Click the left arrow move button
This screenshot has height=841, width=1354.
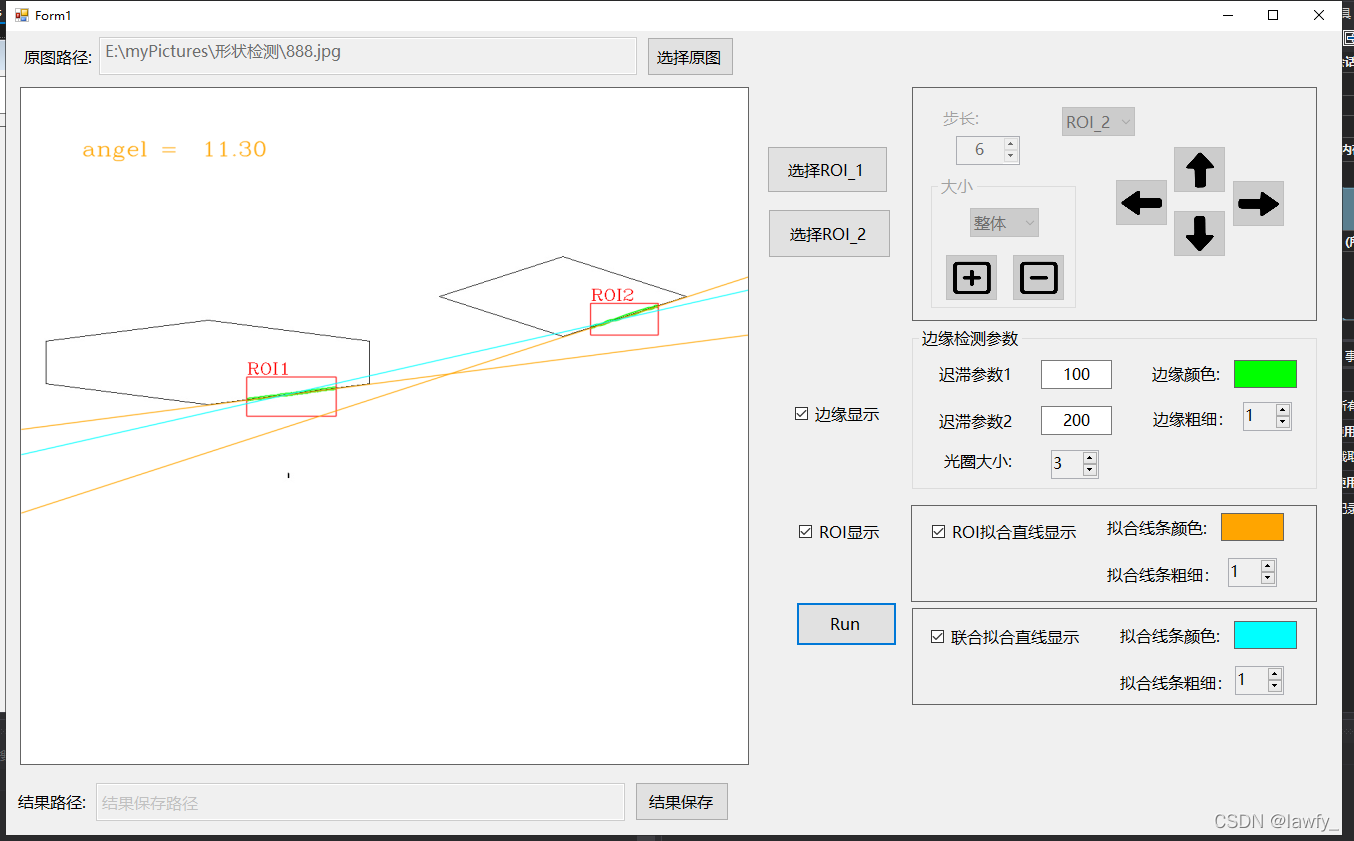coord(1141,203)
